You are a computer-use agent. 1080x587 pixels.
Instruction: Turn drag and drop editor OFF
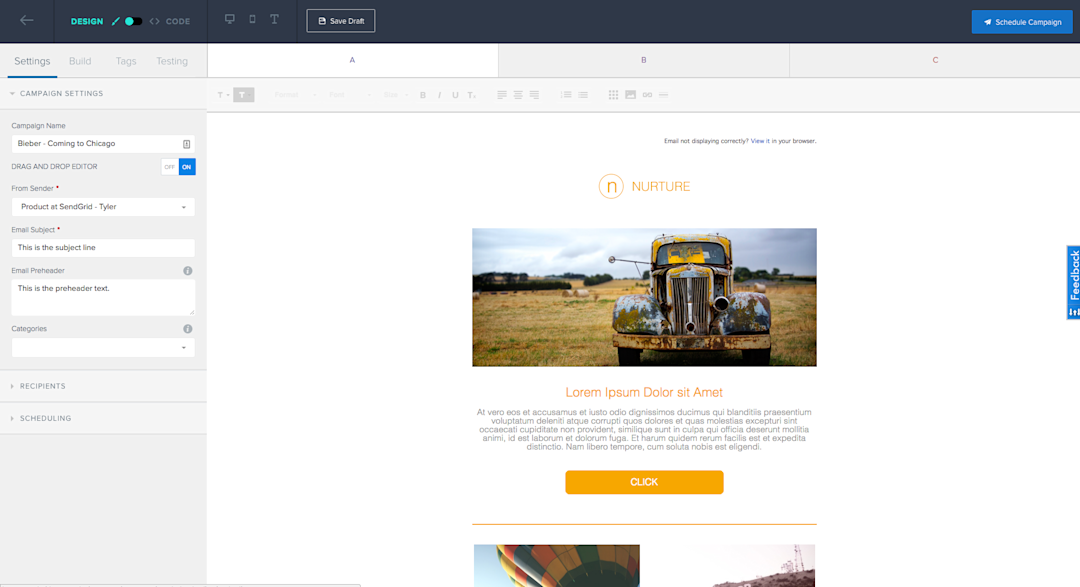[169, 167]
